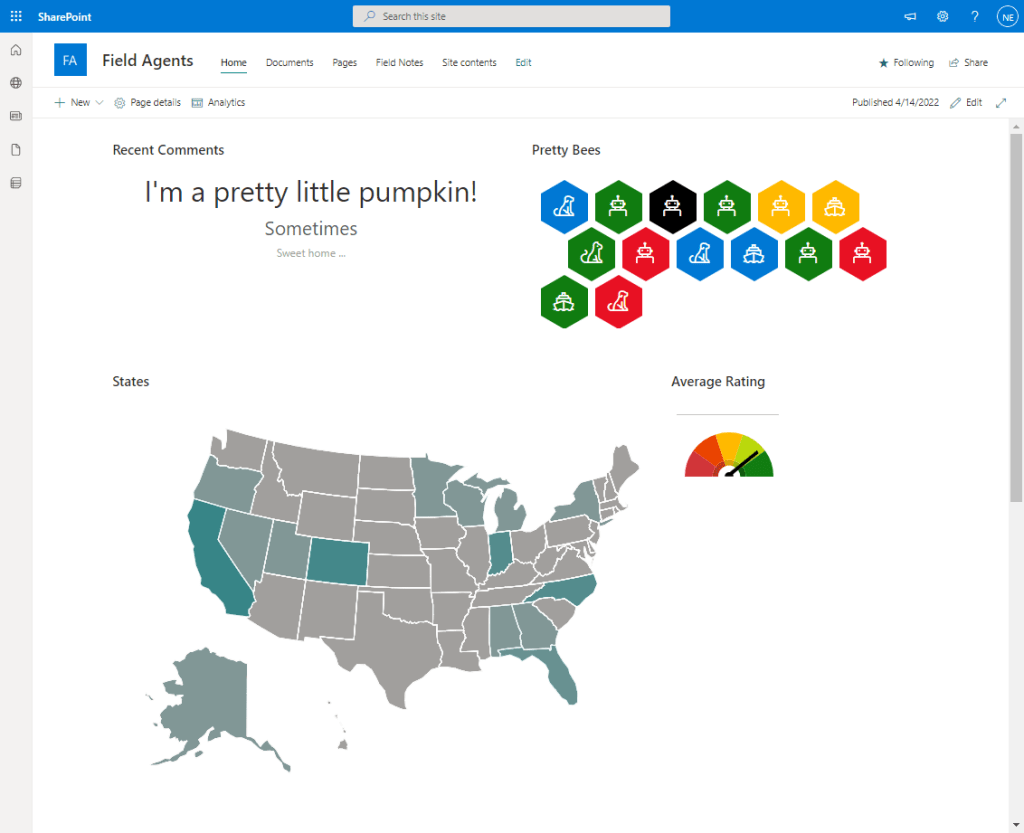Open My sites globe icon

pyautogui.click(x=16, y=83)
